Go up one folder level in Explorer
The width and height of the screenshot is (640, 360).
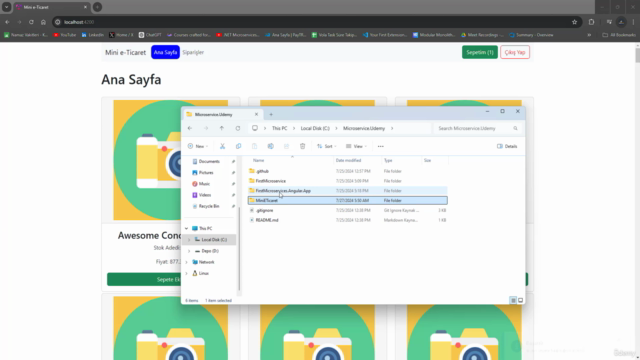pyautogui.click(x=222, y=128)
